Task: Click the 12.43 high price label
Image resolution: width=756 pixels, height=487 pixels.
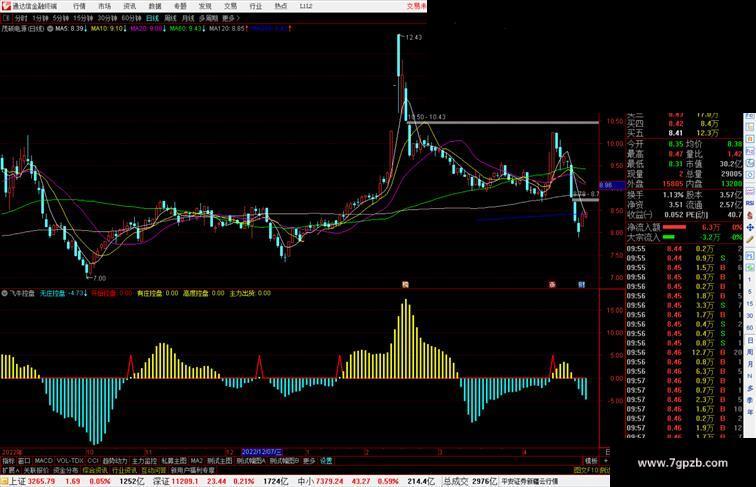Action: [x=414, y=37]
